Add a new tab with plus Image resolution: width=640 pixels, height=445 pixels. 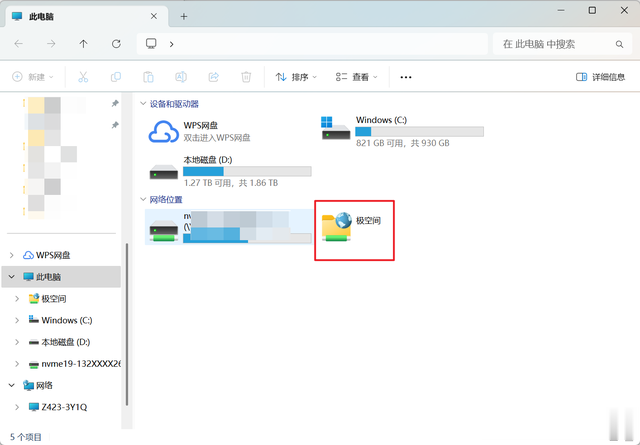click(x=184, y=16)
